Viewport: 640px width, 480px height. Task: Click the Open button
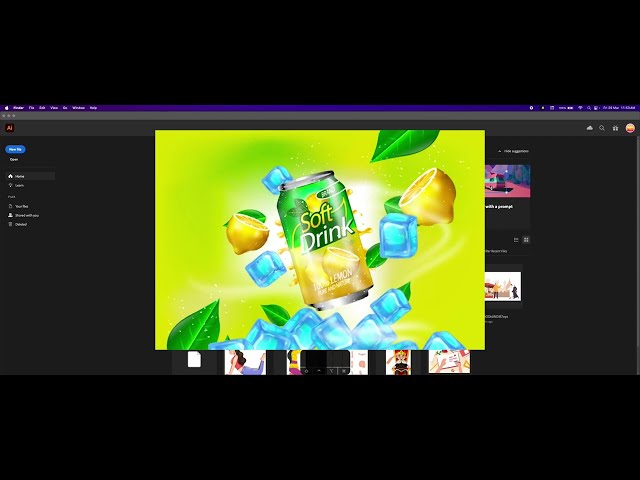pos(14,160)
